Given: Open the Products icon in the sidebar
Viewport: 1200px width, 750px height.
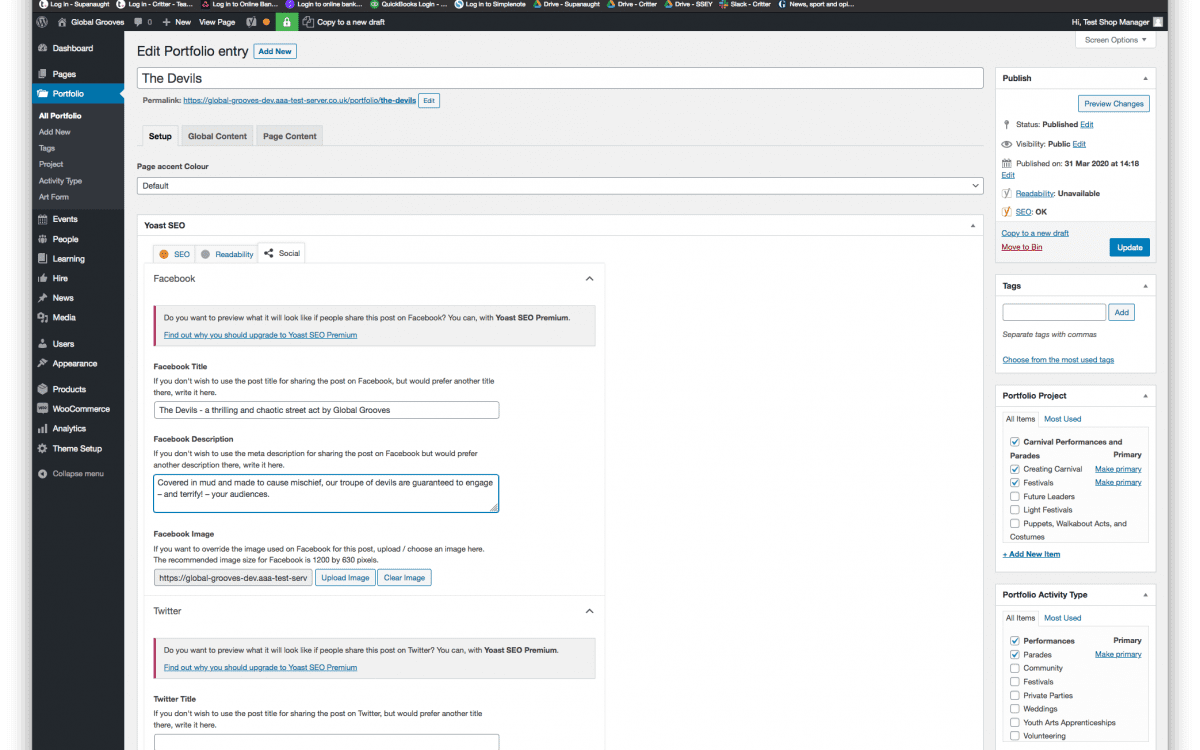Looking at the screenshot, I should click(x=42, y=389).
